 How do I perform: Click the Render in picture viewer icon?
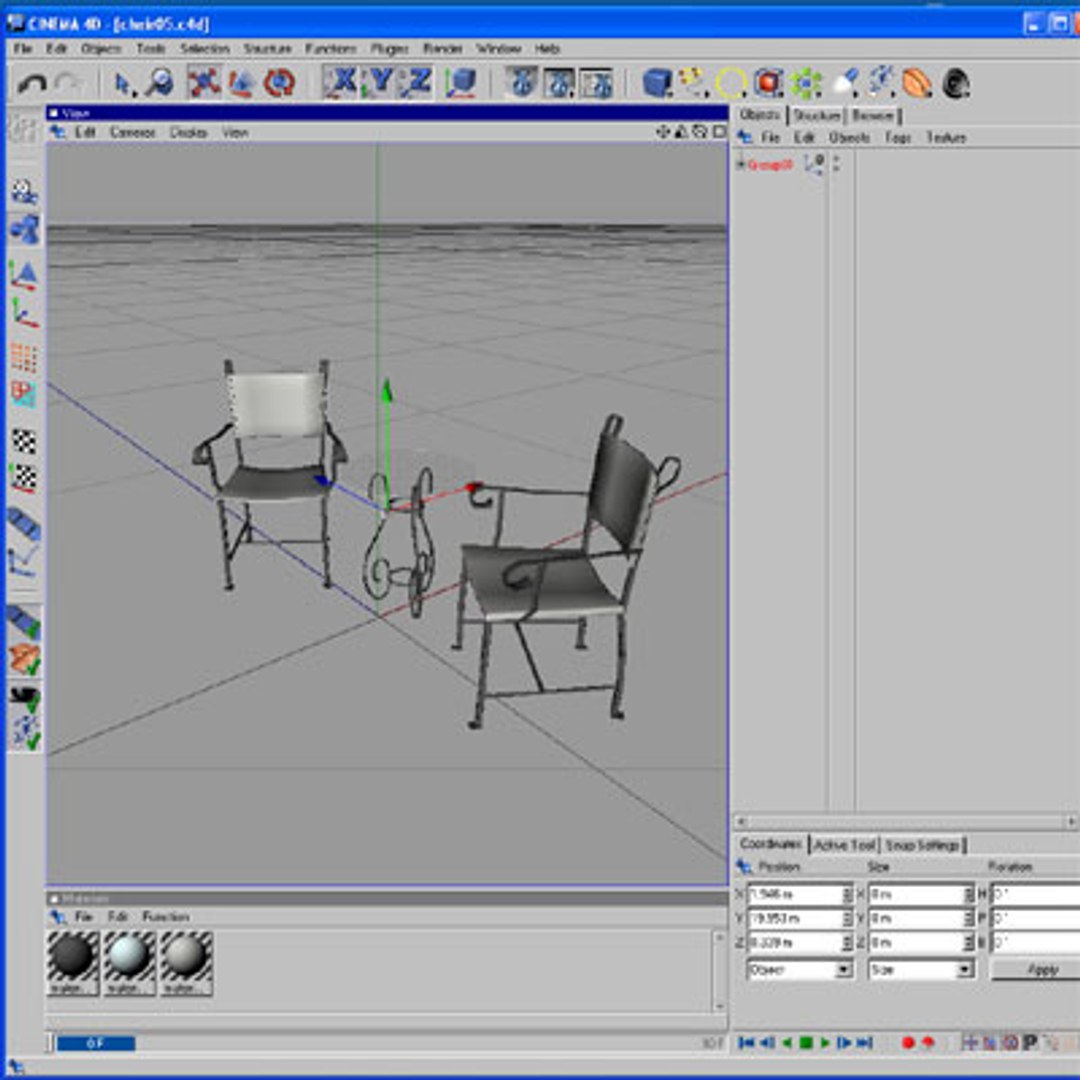coord(559,83)
